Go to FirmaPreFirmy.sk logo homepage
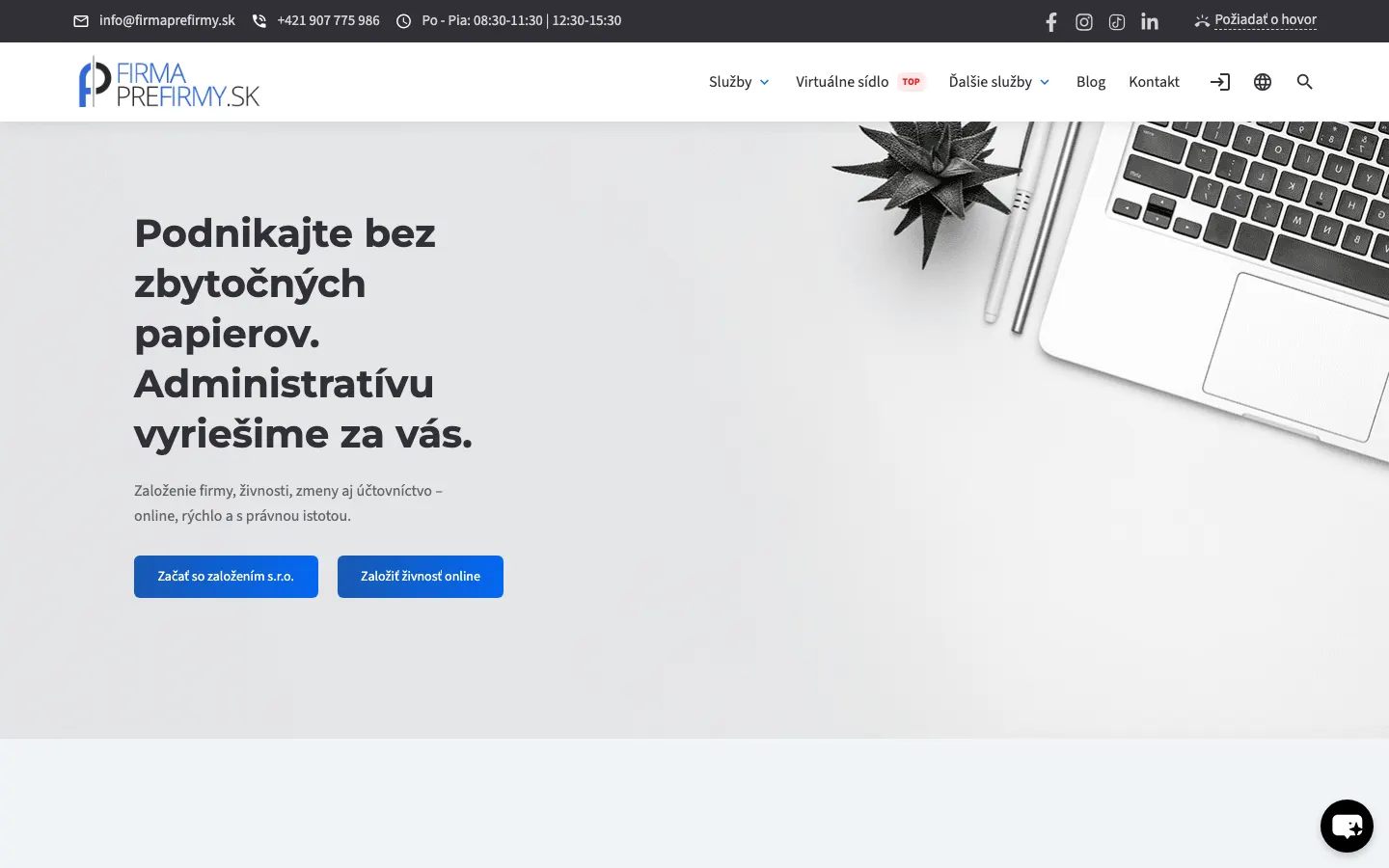This screenshot has width=1389, height=868. (170, 82)
